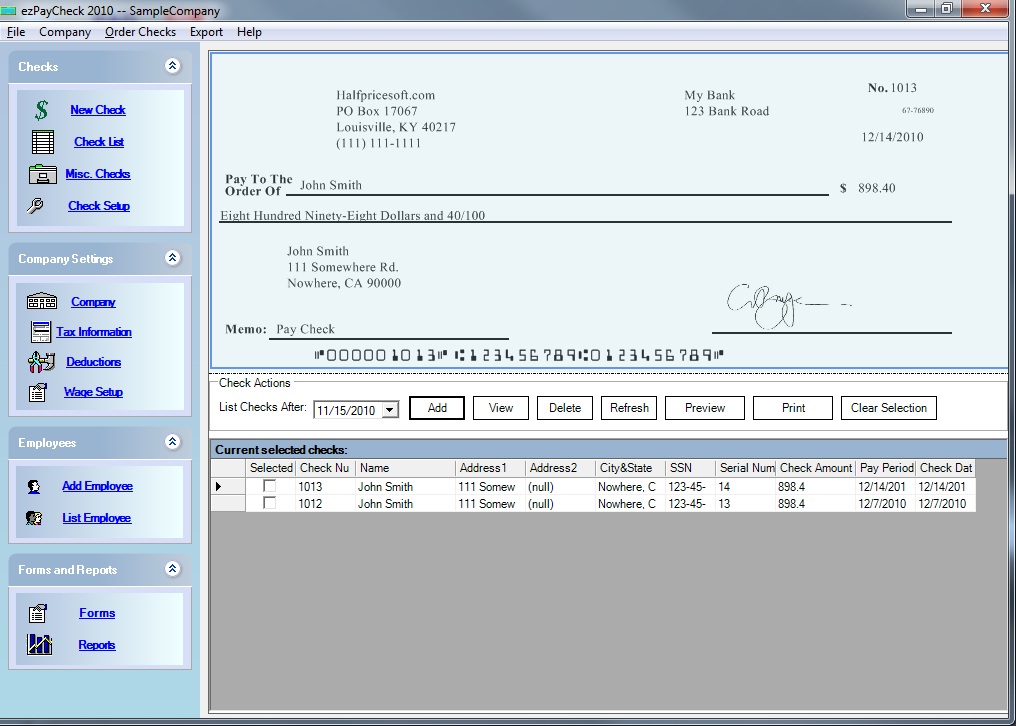
Task: Click the Serial Num cell 13
Action: pos(745,503)
